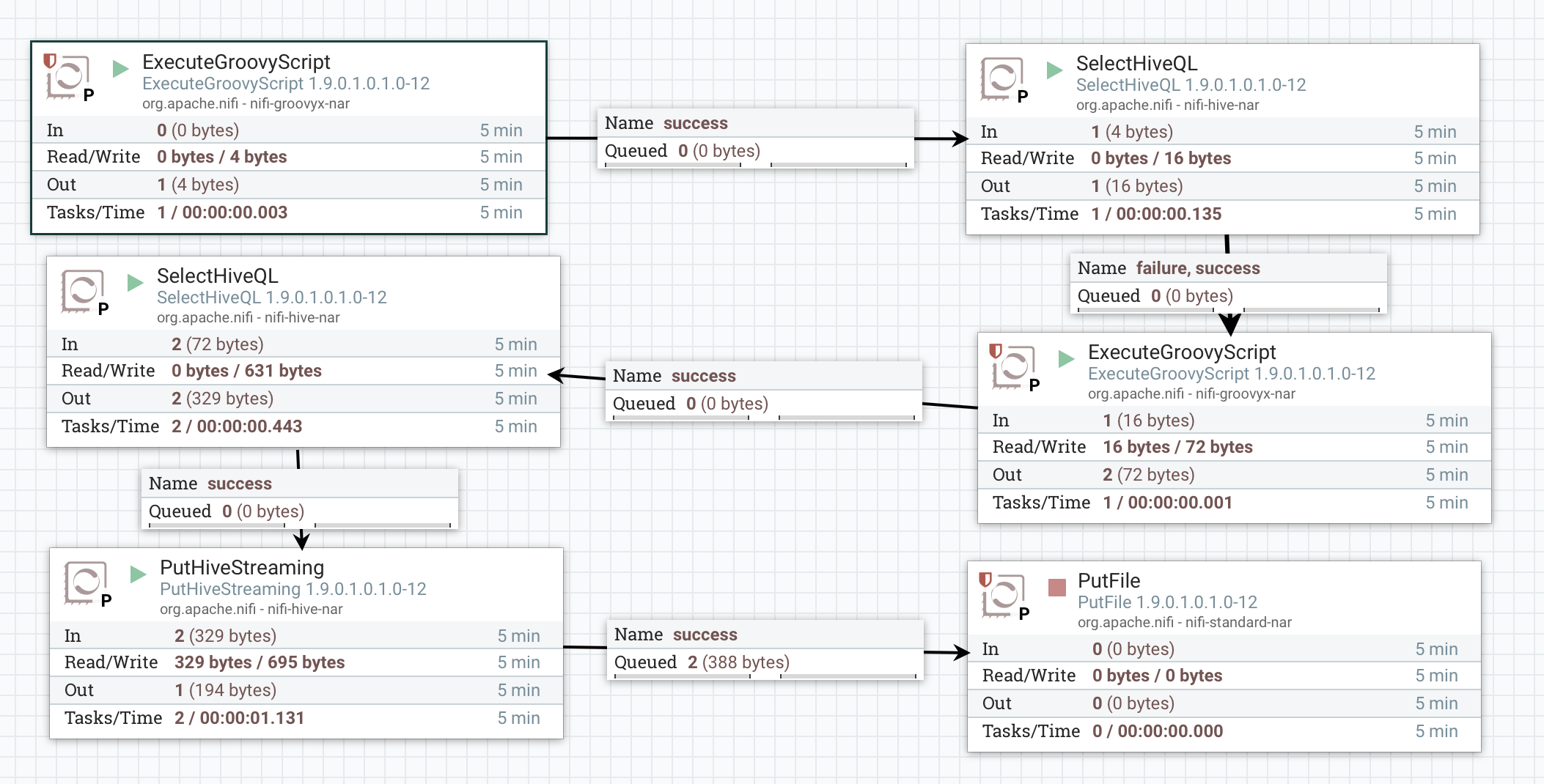
Task: Click primary node P on SelectHiveQL writing 631 bytes
Action: point(103,309)
